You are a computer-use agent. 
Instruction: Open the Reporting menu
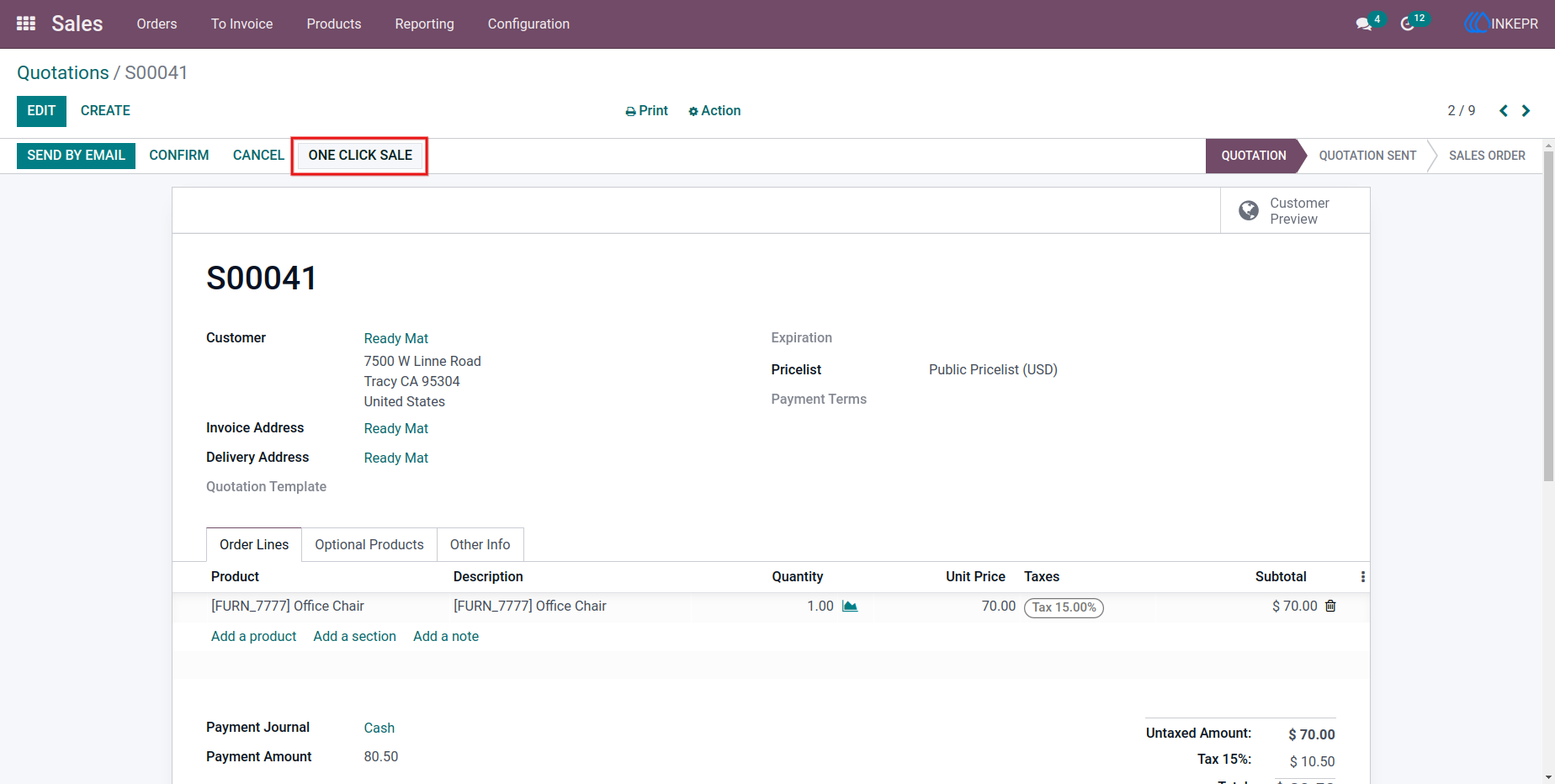[x=424, y=24]
